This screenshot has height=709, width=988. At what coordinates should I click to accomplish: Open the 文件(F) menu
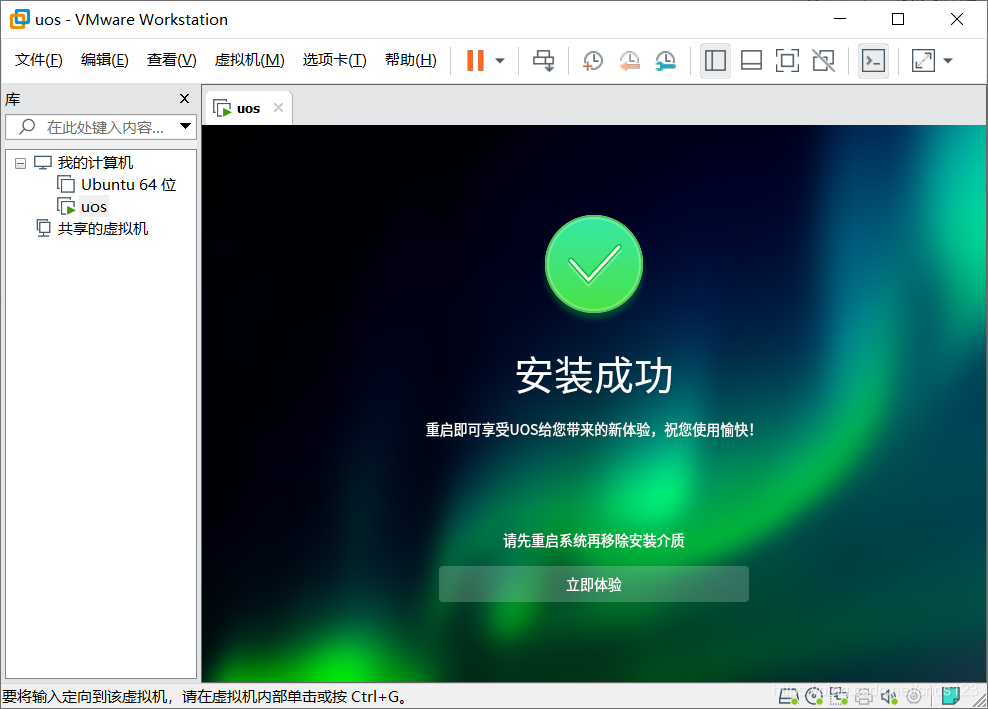coord(38,60)
